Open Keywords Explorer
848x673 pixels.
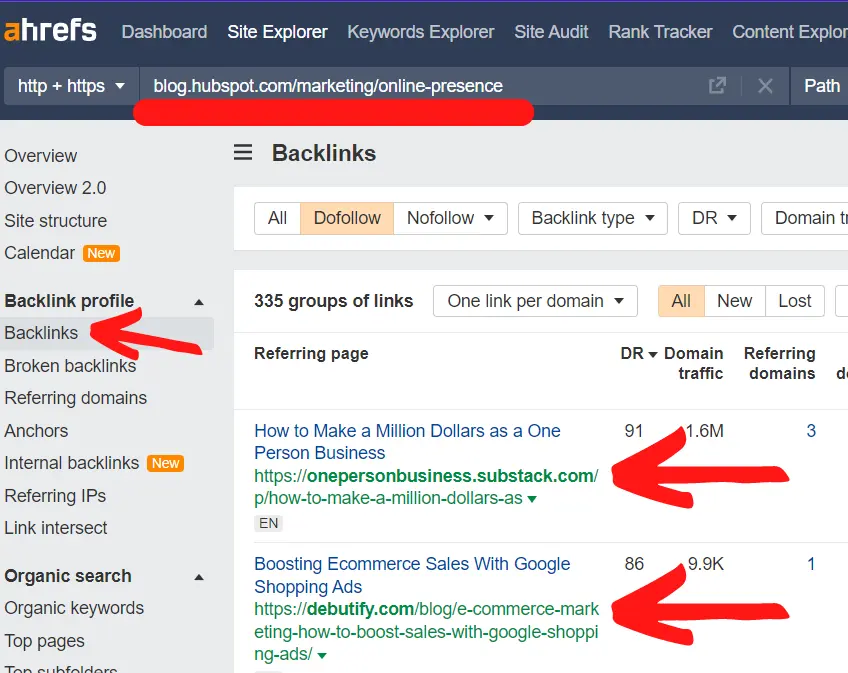coord(421,32)
